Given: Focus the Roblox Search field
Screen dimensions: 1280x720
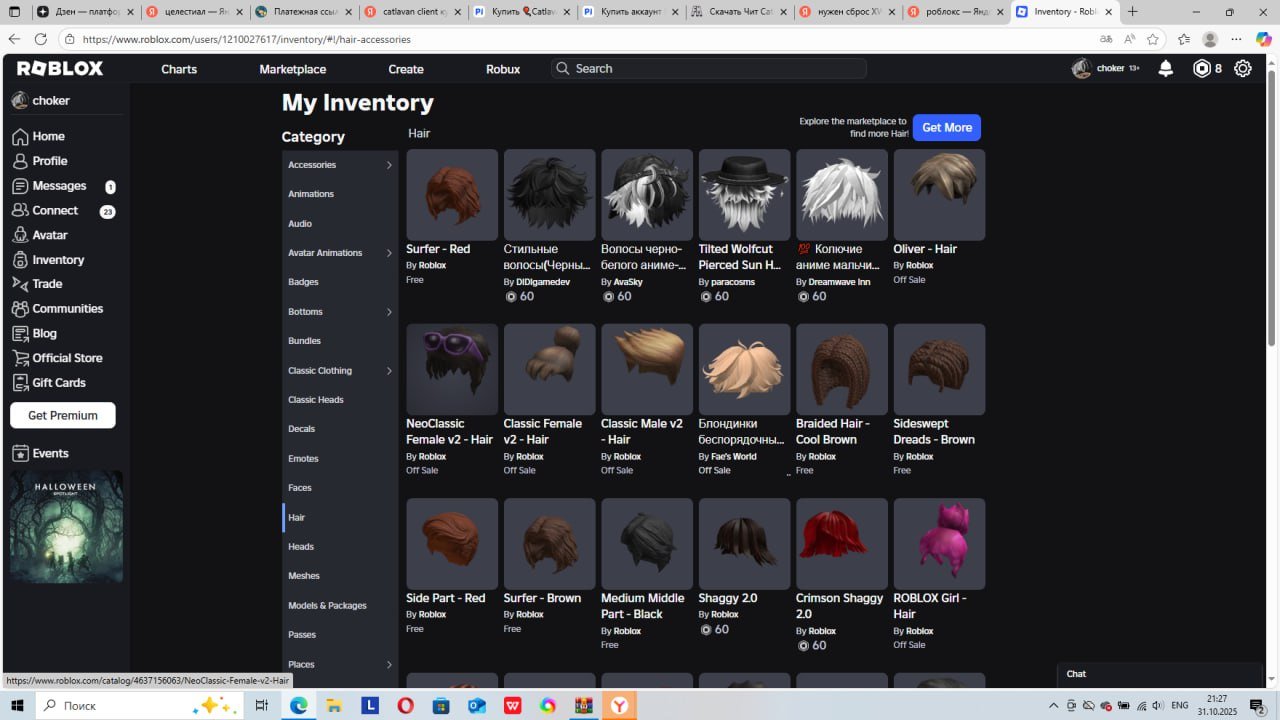Looking at the screenshot, I should [x=709, y=69].
